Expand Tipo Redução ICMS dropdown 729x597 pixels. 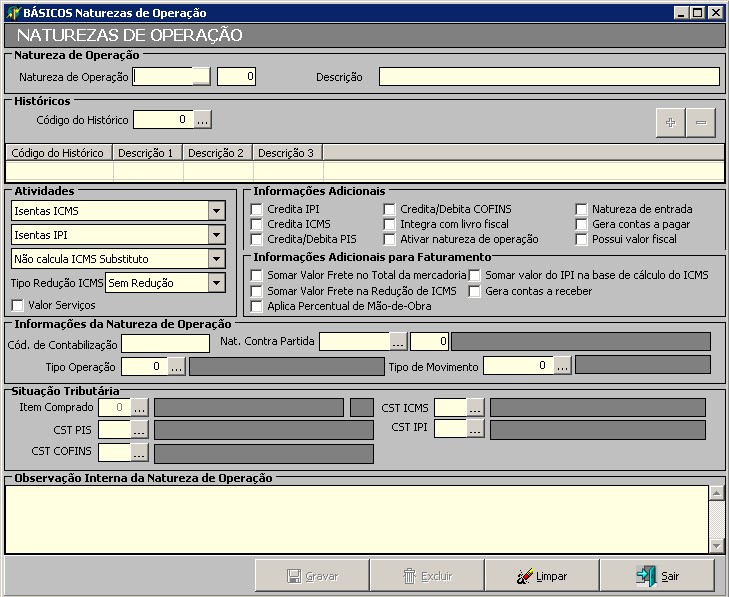(216, 283)
